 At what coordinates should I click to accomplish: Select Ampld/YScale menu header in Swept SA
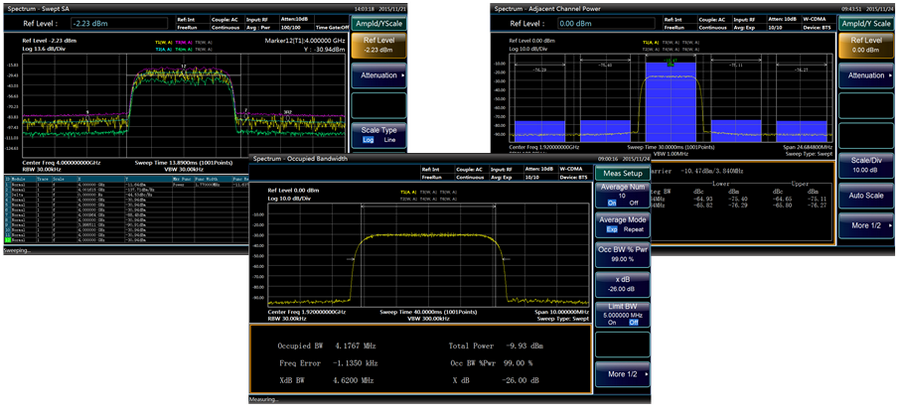coord(377,21)
